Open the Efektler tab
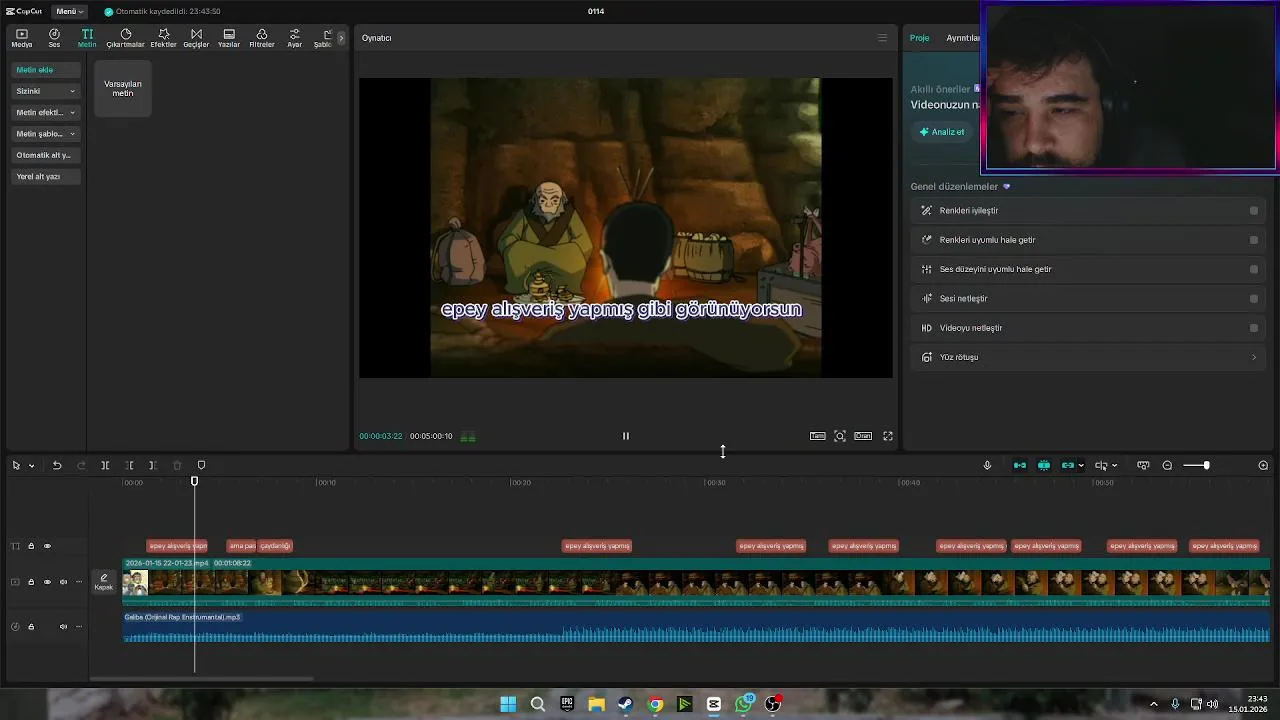Screen dimensions: 1280x720 (163, 38)
